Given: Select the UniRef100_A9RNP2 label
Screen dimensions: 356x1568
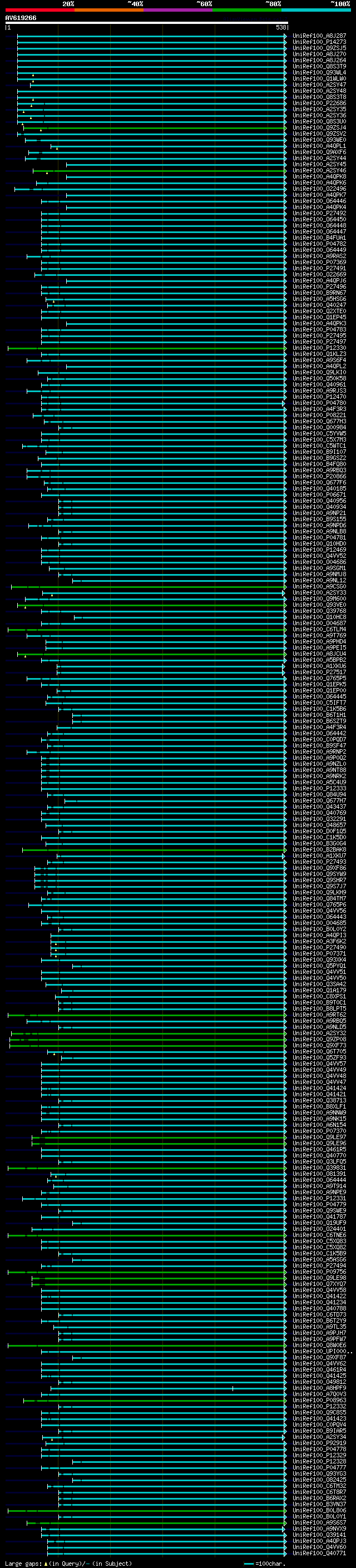Looking at the screenshot, I should point(319,752).
